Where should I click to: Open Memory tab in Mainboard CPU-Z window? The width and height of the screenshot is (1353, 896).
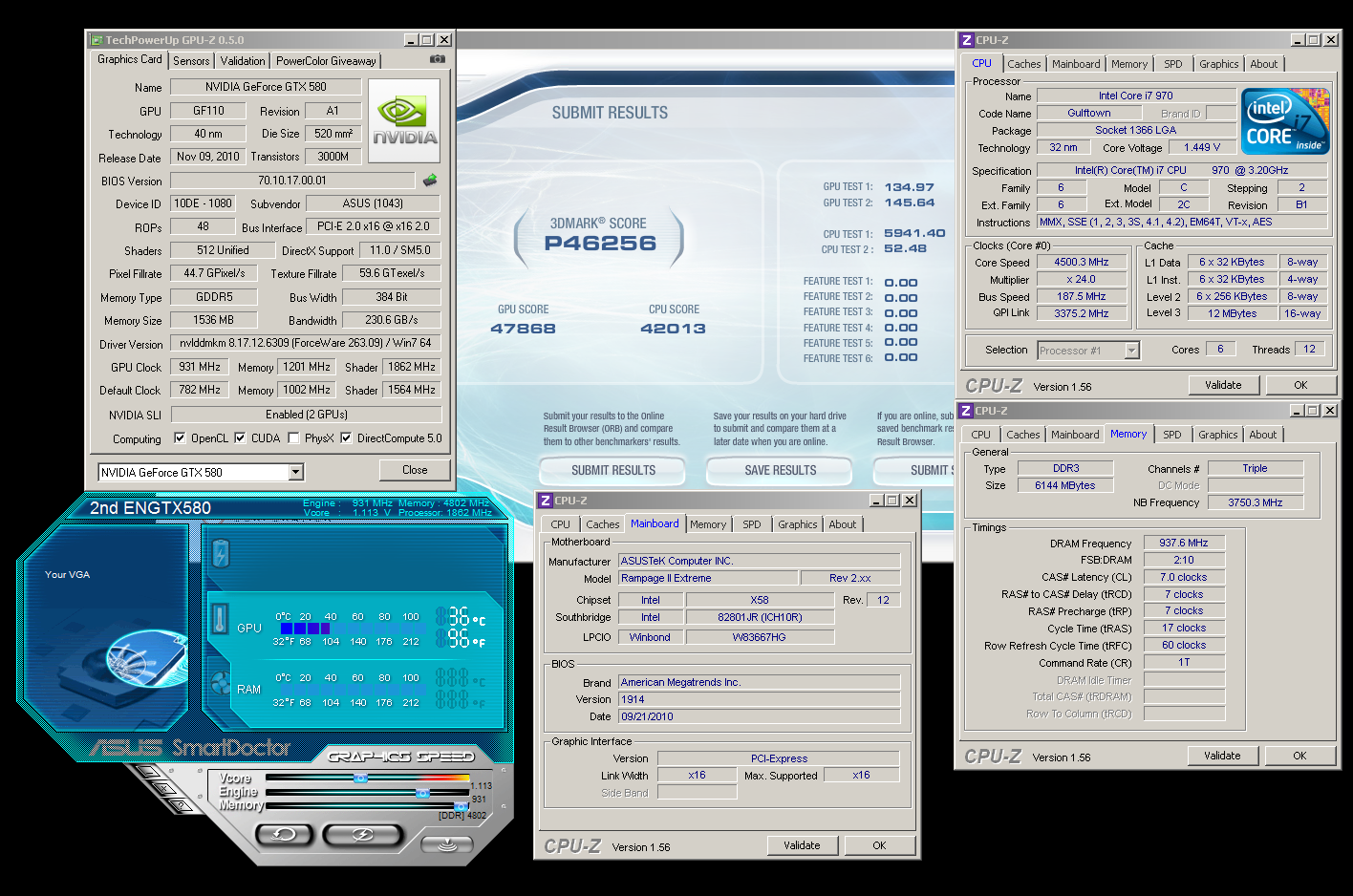[x=708, y=524]
